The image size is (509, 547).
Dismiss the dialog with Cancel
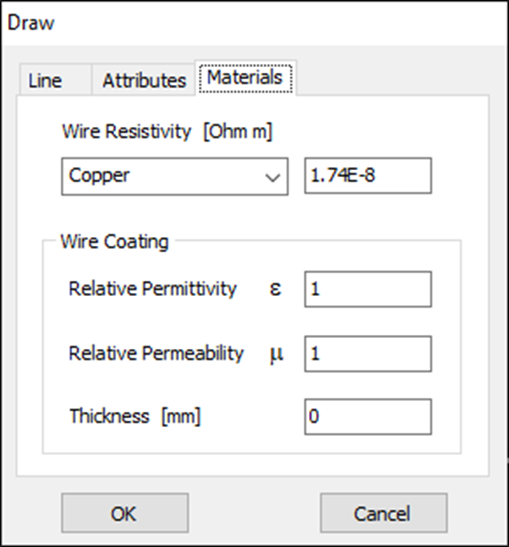(384, 513)
